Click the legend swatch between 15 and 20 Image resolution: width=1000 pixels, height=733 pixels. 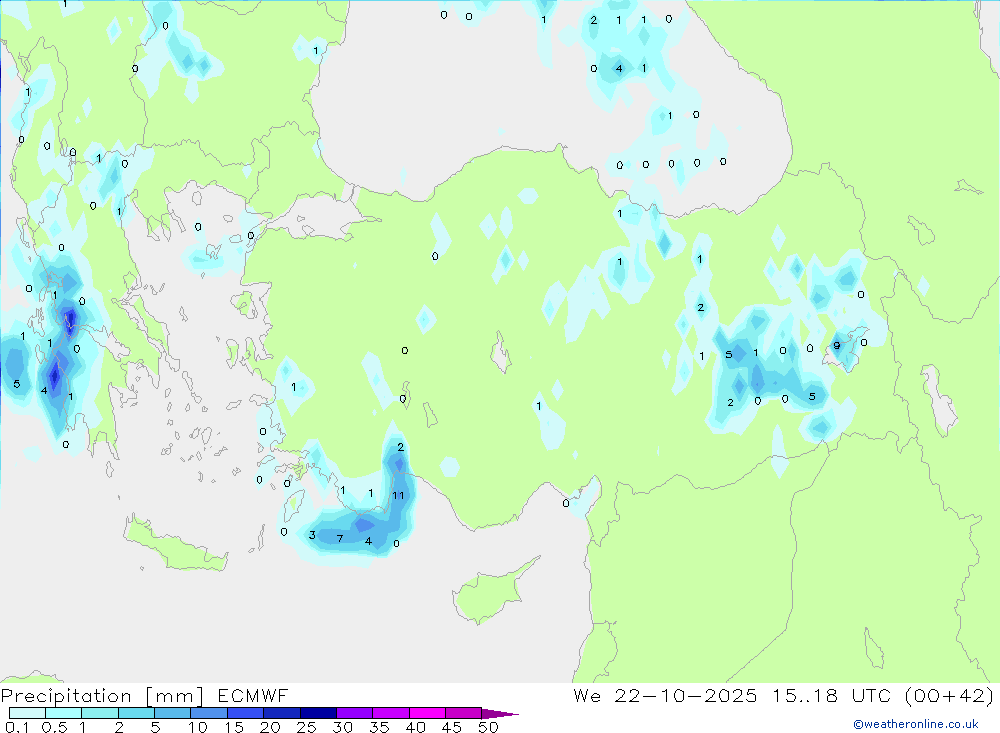pyautogui.click(x=246, y=713)
